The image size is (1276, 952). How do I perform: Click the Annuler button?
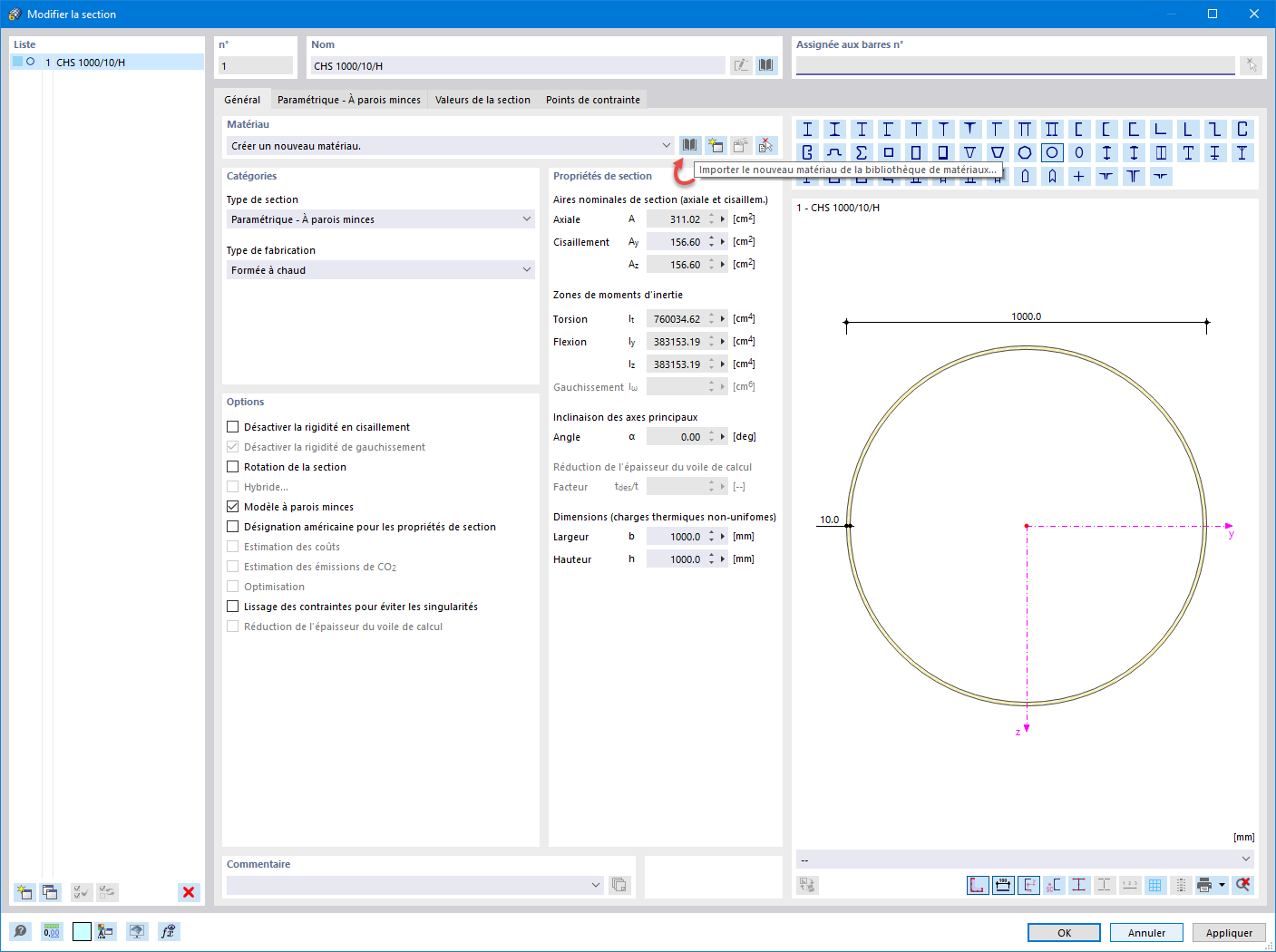pos(1147,933)
